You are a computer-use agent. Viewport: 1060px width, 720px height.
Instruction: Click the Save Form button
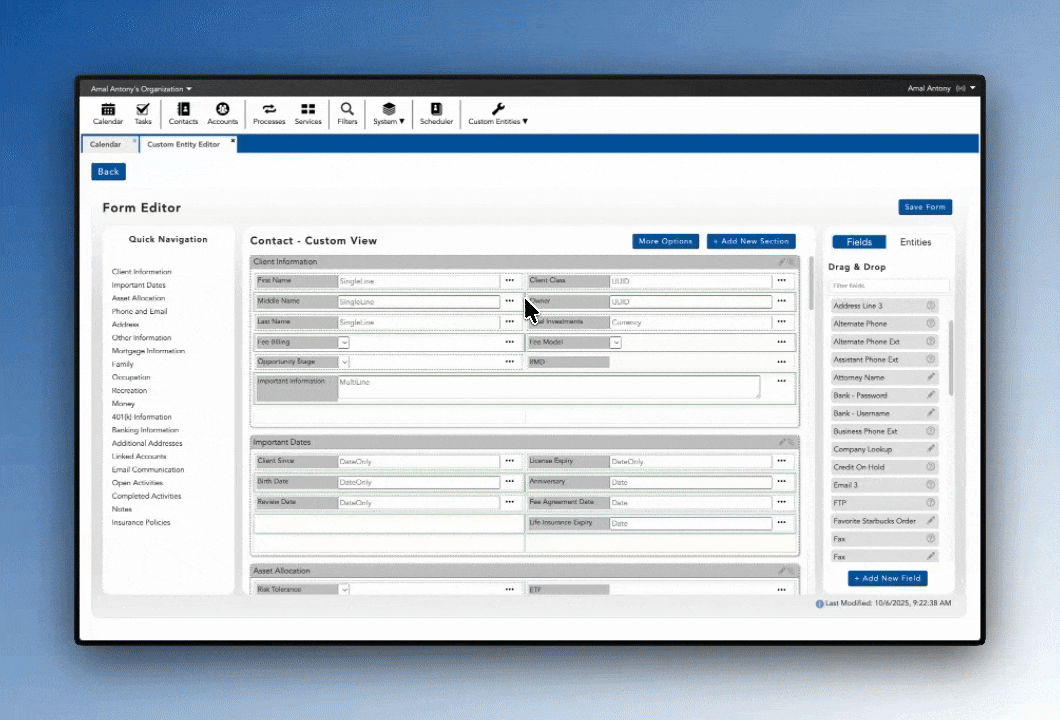[925, 207]
